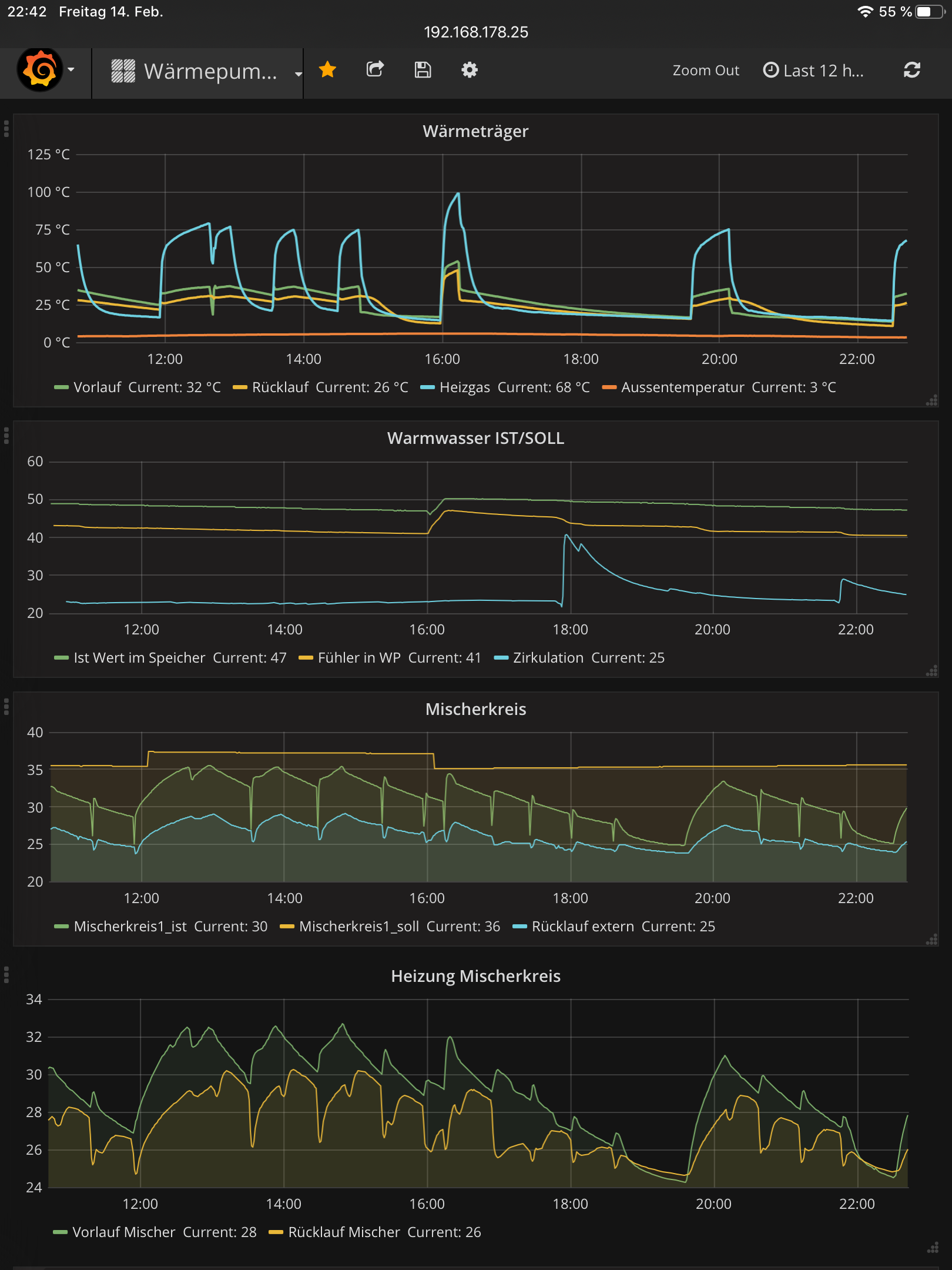Share the dashboard via share icon

[x=375, y=70]
